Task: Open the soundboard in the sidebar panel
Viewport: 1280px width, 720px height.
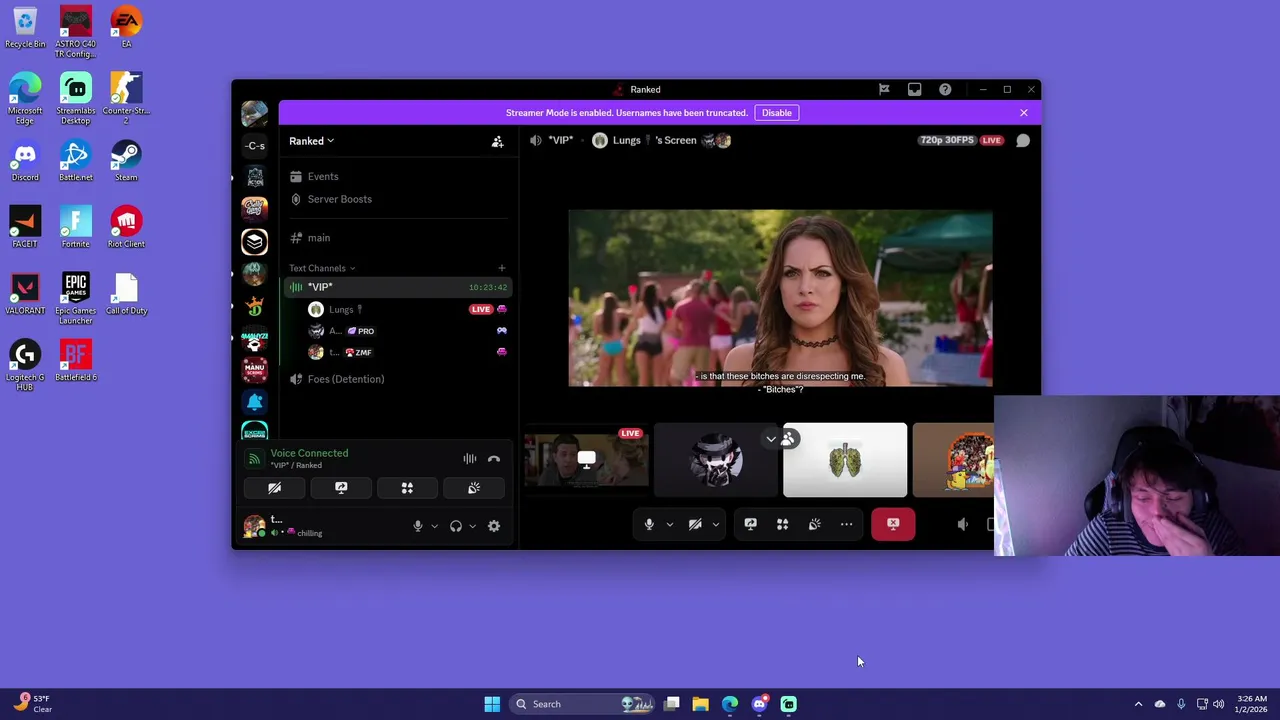Action: pos(474,488)
